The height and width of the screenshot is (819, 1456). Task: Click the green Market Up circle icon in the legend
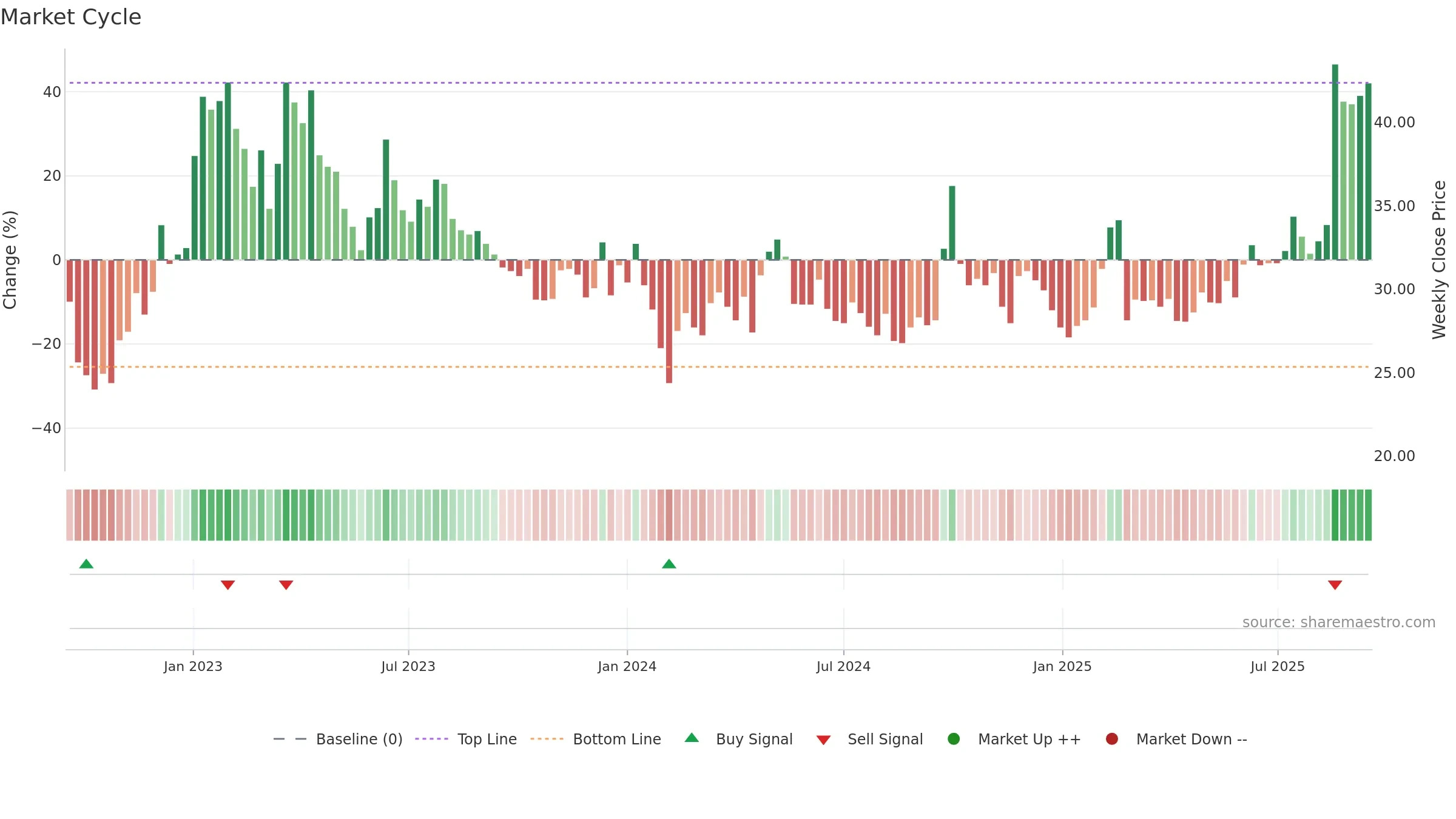pyautogui.click(x=954, y=739)
